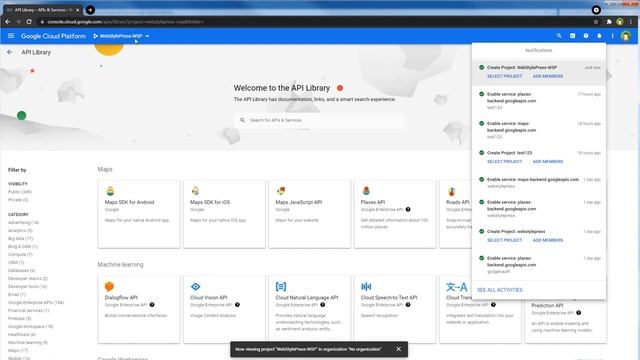Click the search magnifier icon in the blue header
The width and height of the screenshot is (640, 360).
tap(559, 36)
